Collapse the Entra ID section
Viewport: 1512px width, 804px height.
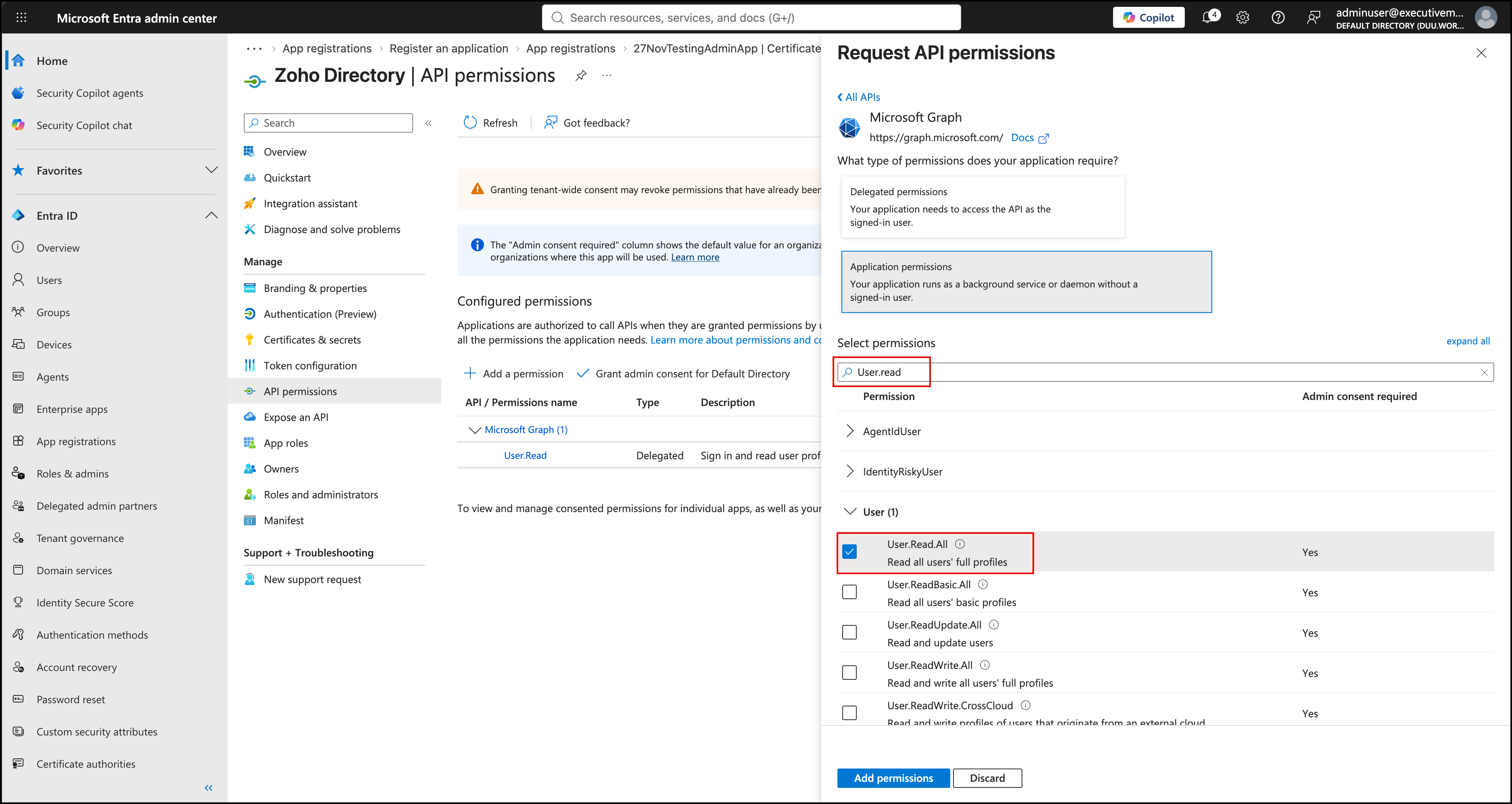[211, 216]
